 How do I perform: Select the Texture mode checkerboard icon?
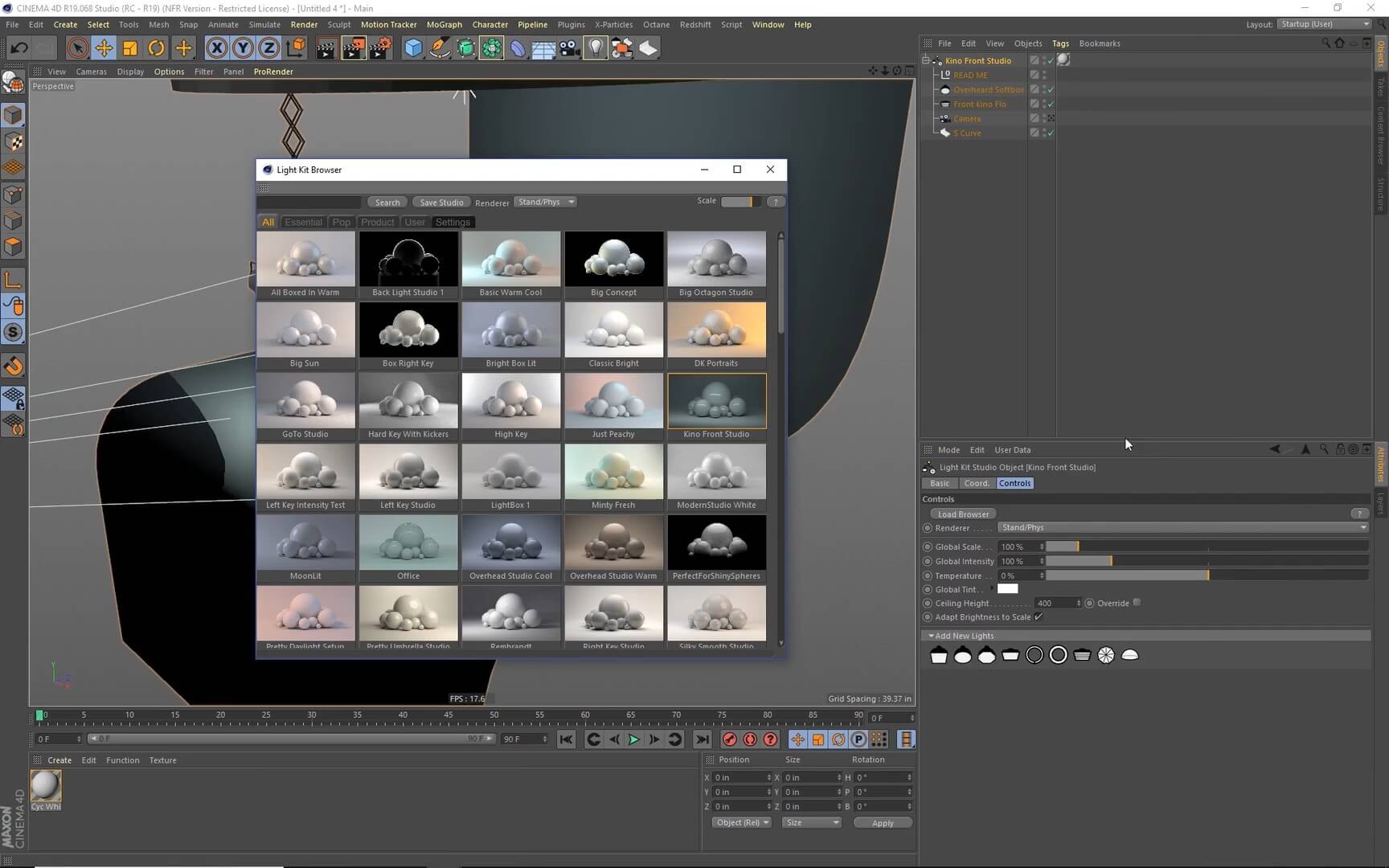point(13,141)
